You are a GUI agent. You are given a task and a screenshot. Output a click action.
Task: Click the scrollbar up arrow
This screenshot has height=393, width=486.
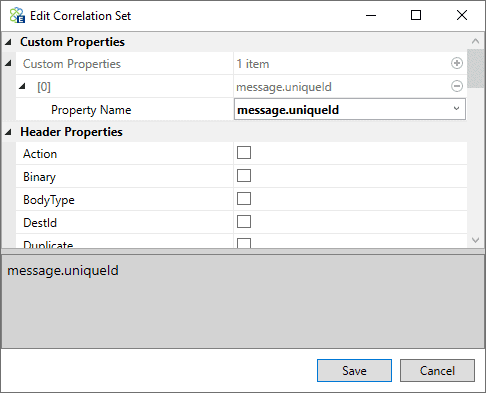point(476,41)
